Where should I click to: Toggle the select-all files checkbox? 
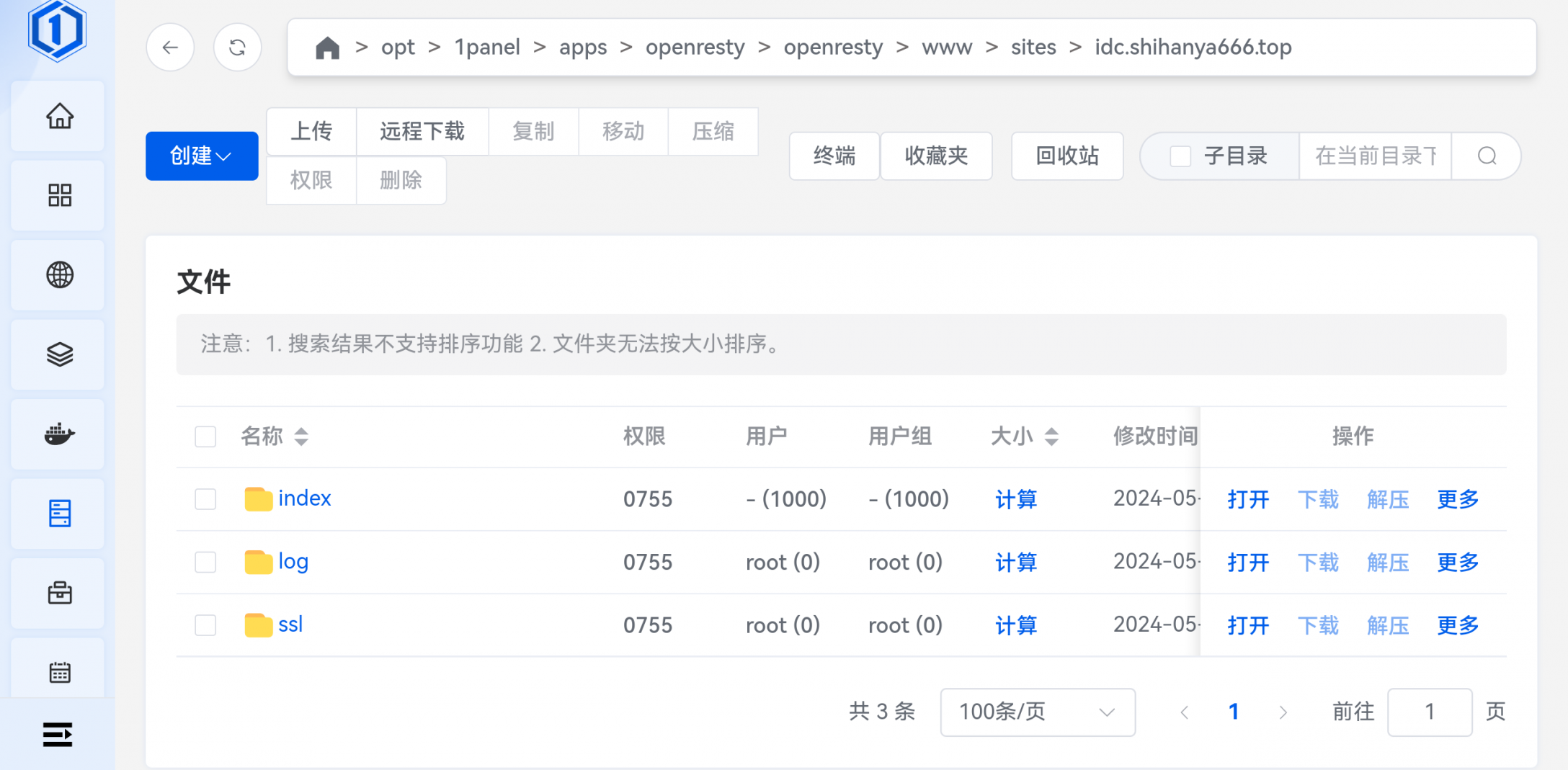click(x=205, y=437)
